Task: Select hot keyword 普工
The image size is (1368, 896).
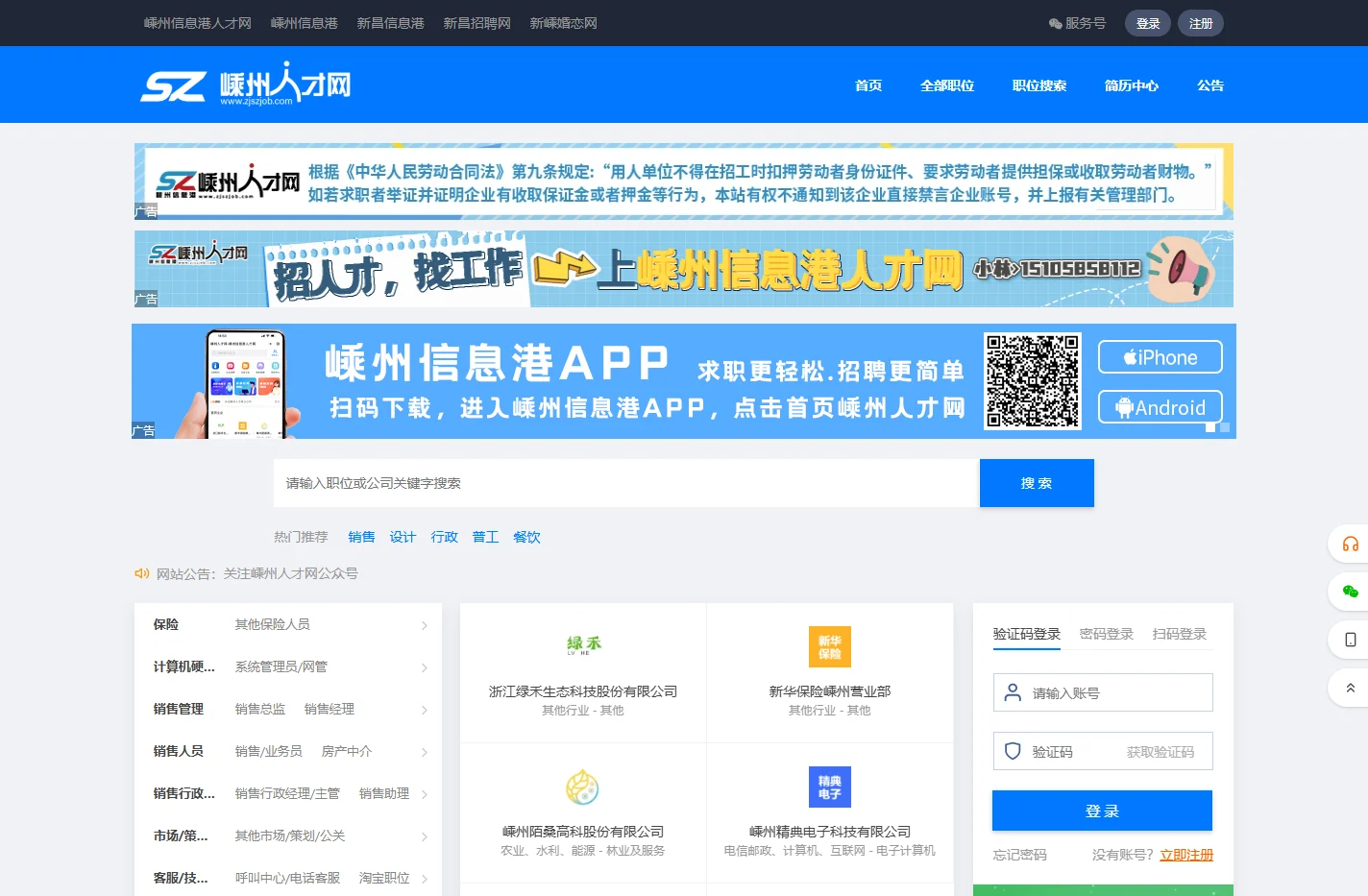Action: tap(485, 537)
